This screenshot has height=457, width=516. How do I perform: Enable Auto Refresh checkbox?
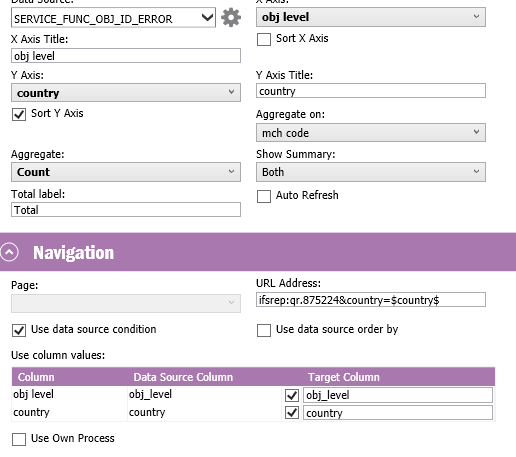pyautogui.click(x=264, y=196)
